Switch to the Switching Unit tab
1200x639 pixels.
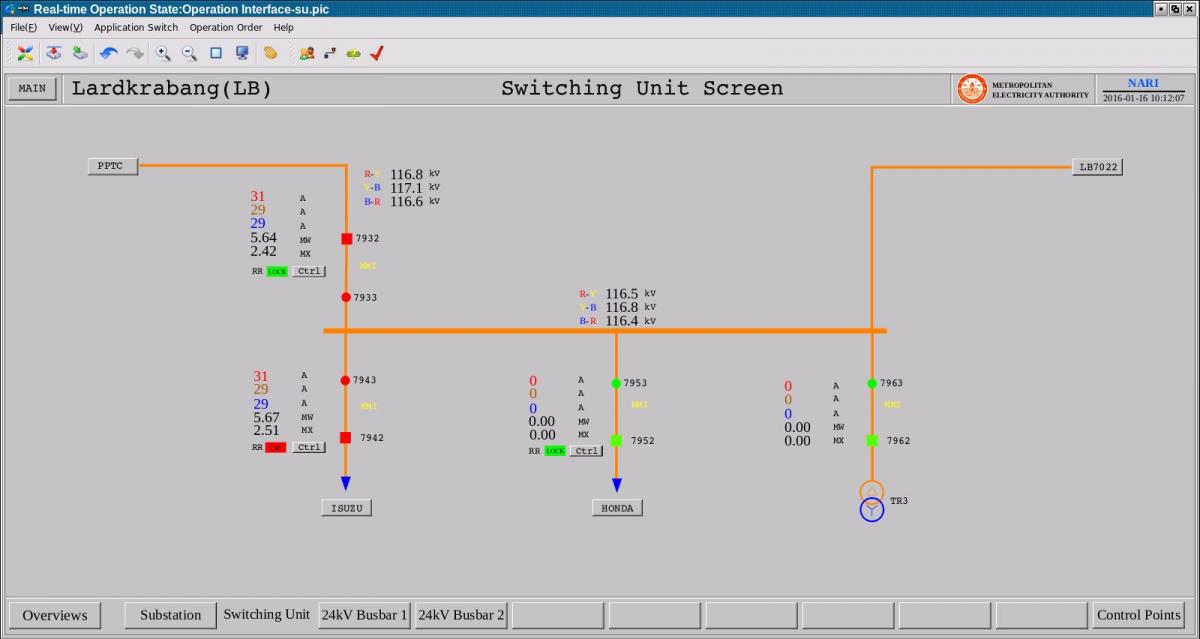[266, 614]
